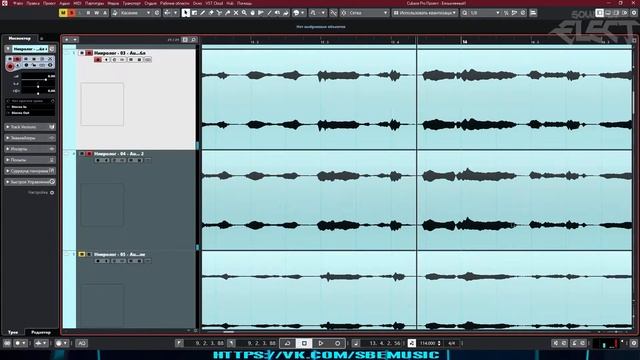
Task: Toggle the AQ auto quantize button
Action: (x=82, y=343)
